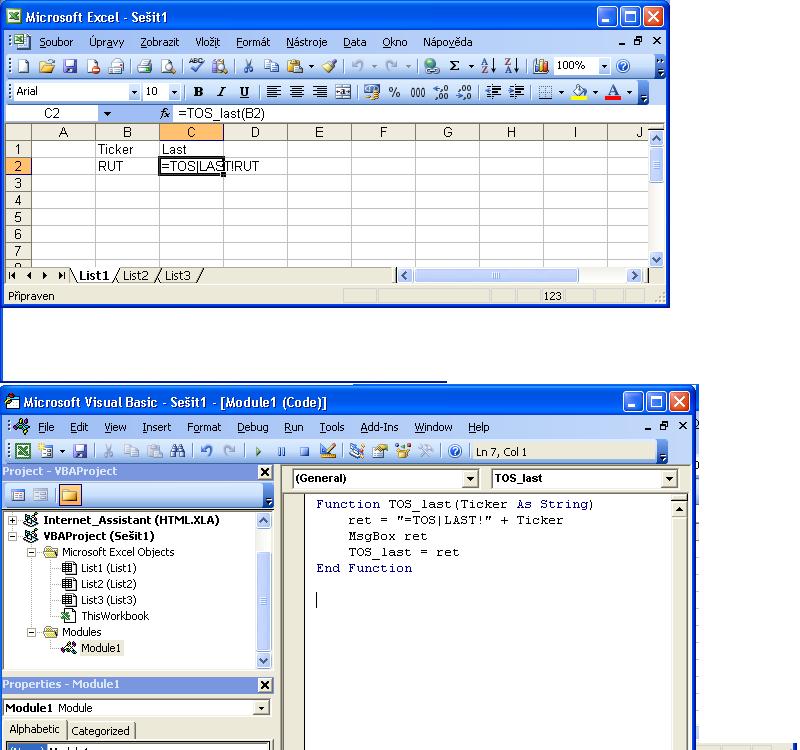Select cell B2 containing RUT
The width and height of the screenshot is (800, 750).
tap(127, 166)
